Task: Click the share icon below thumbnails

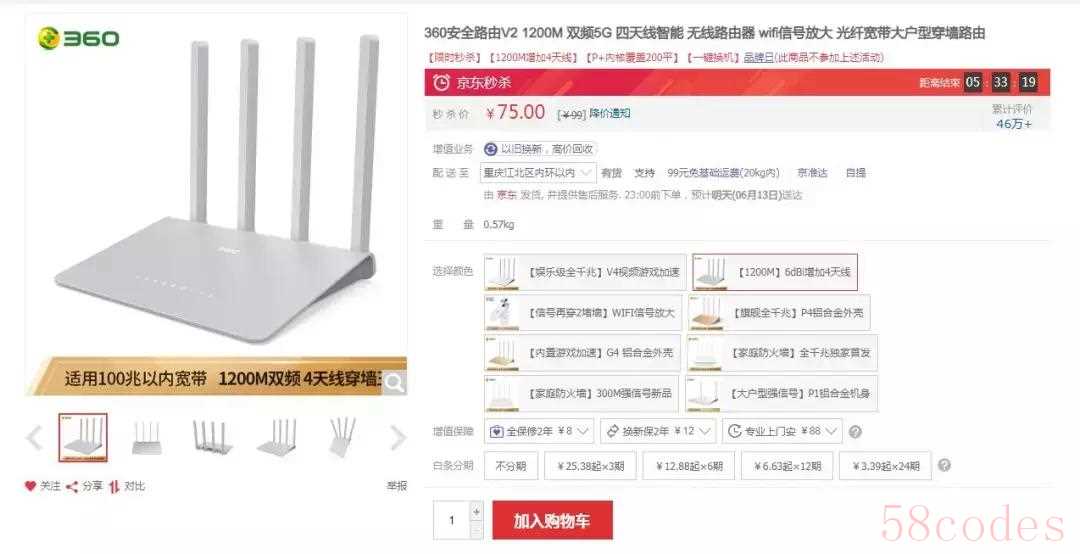Action: [72, 486]
